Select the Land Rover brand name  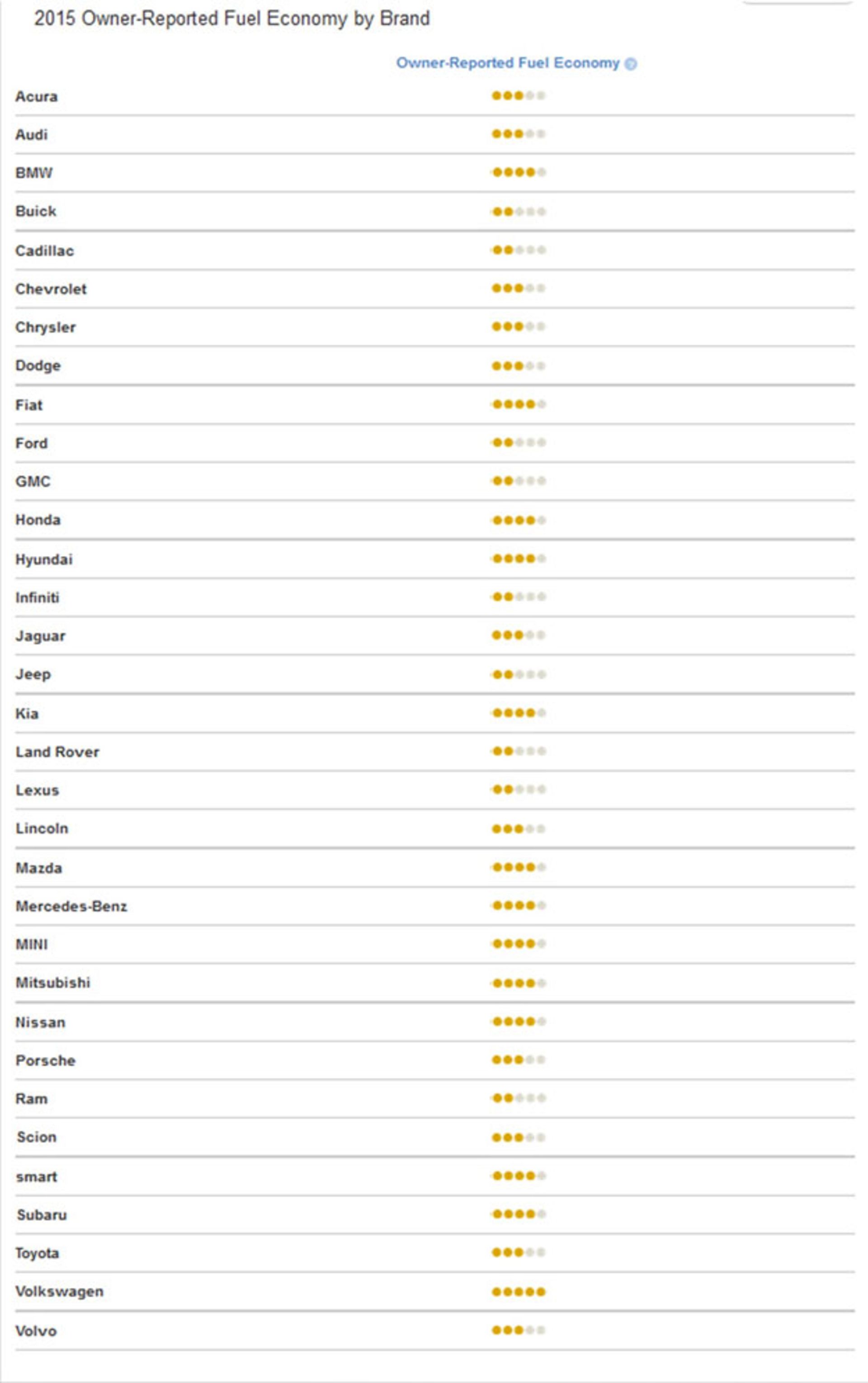[x=57, y=752]
